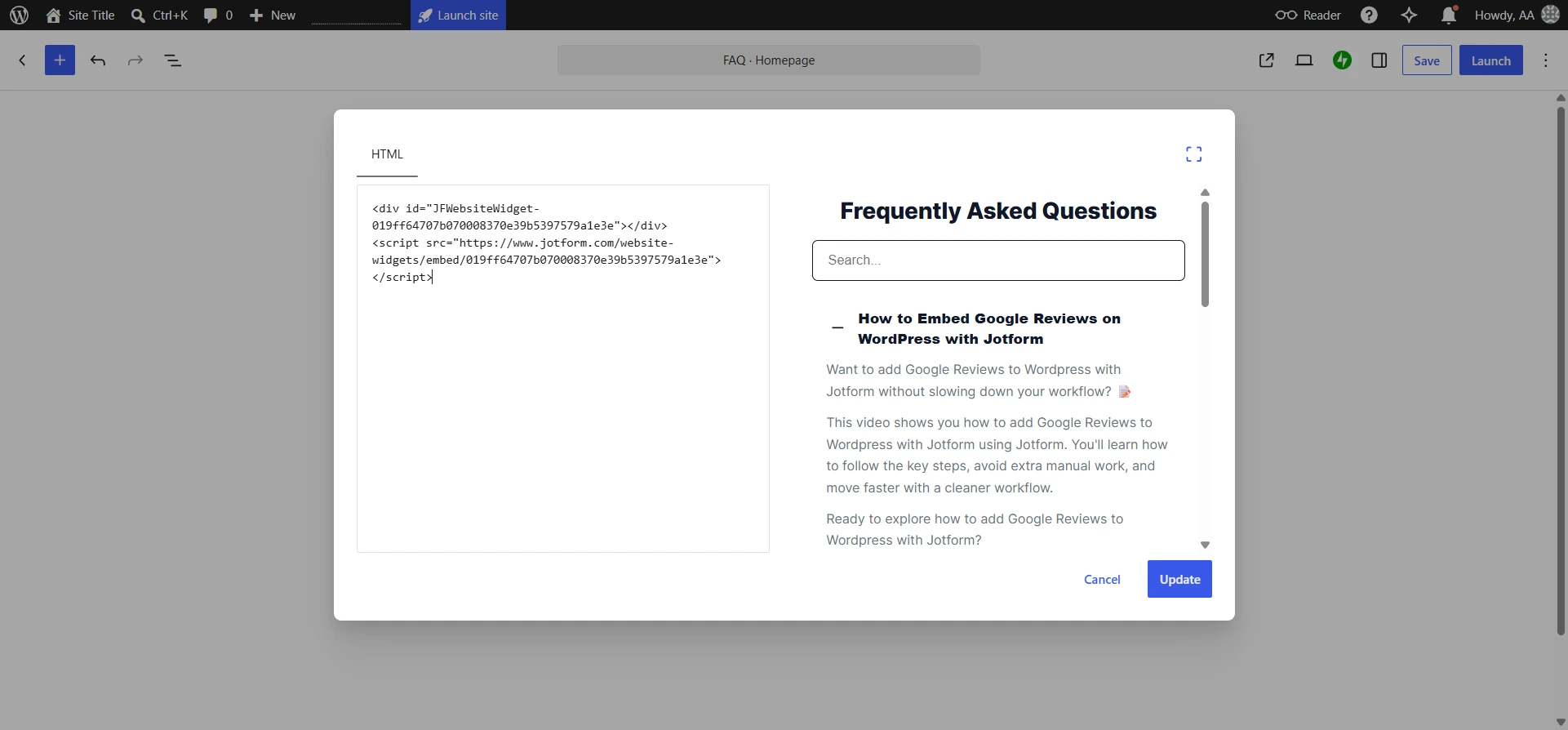Toggle the block inserter plus button

60,60
